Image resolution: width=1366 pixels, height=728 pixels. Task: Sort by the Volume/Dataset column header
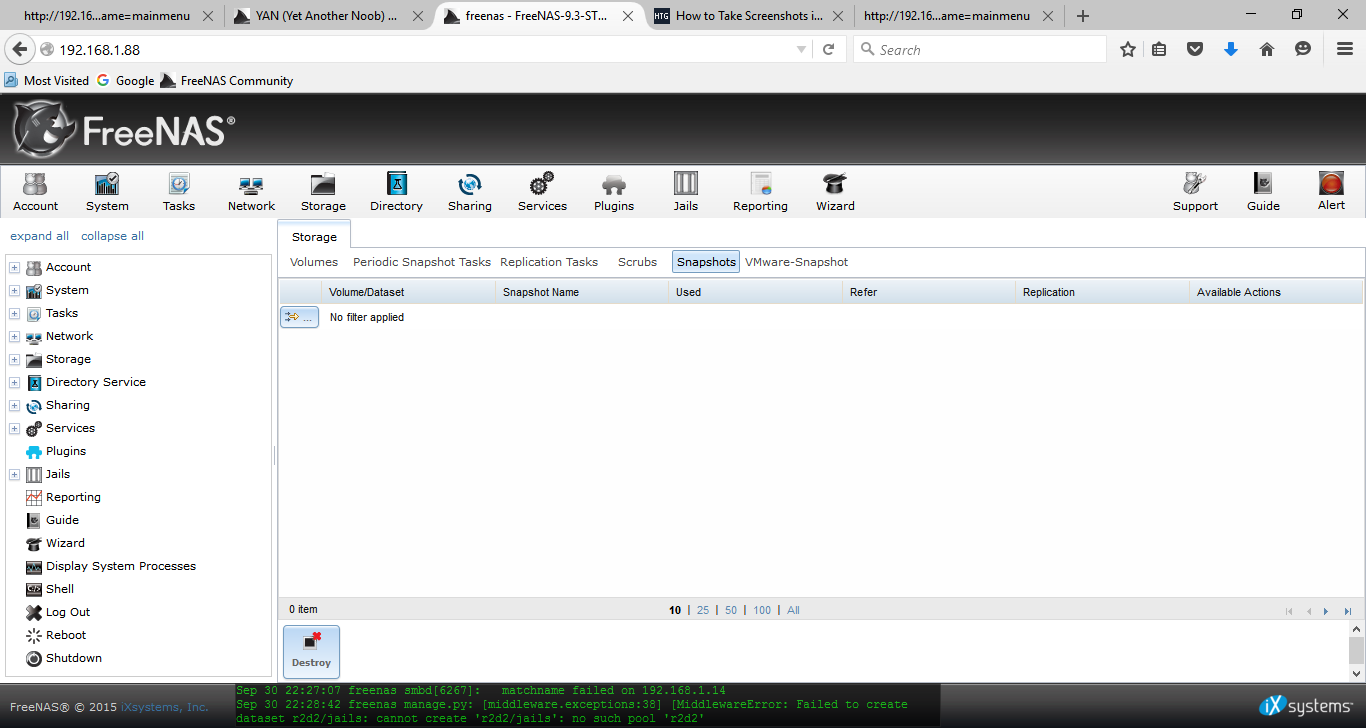(408, 292)
